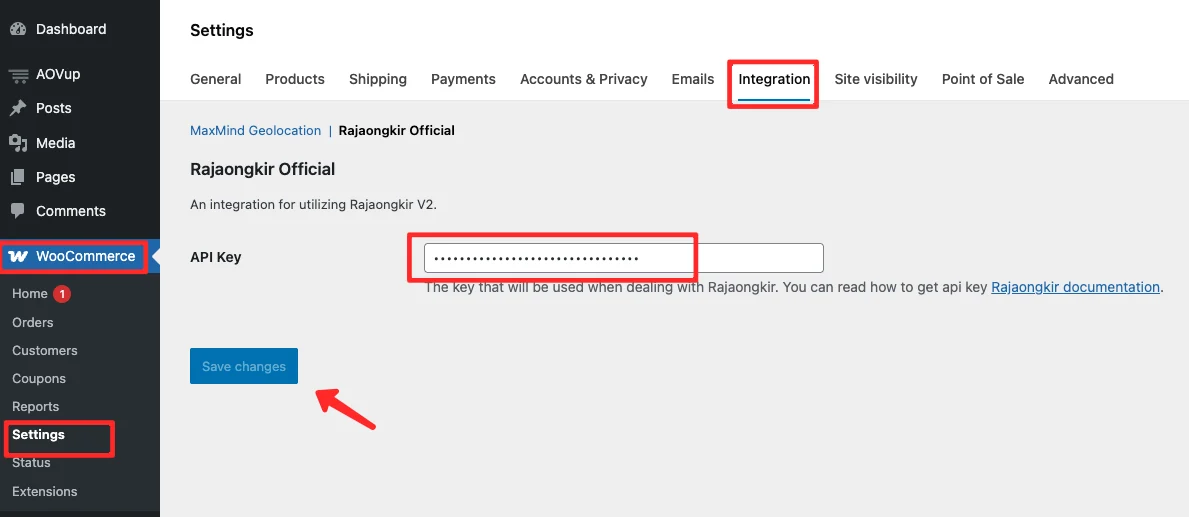The width and height of the screenshot is (1189, 517).
Task: Switch to the Shipping tab
Action: coord(378,79)
